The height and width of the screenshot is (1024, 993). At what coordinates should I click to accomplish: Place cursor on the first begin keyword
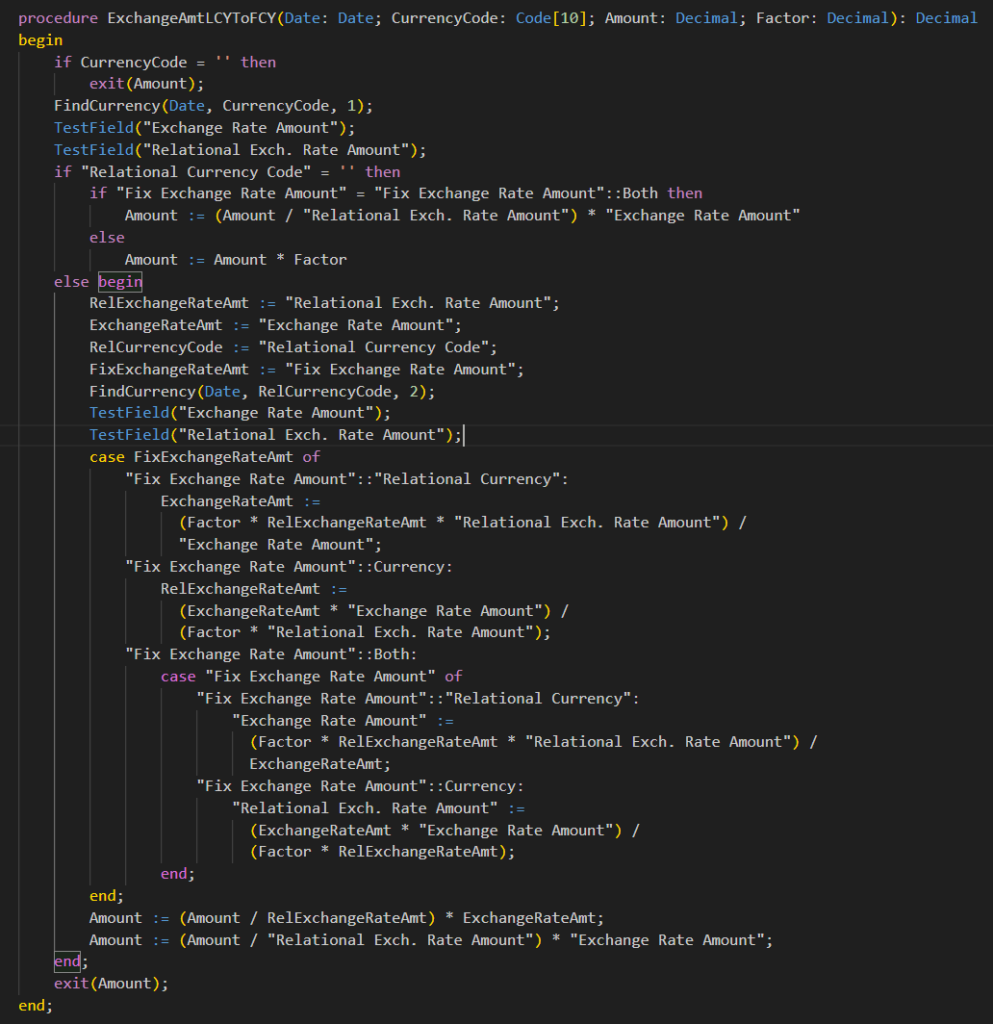40,40
